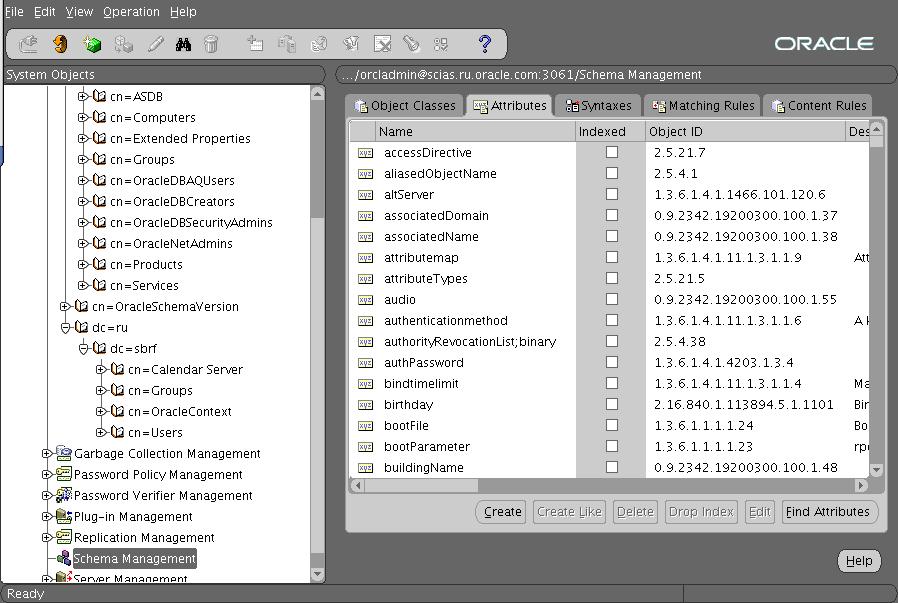Open the Edit menu
Image resolution: width=898 pixels, height=603 pixels.
pyautogui.click(x=45, y=11)
